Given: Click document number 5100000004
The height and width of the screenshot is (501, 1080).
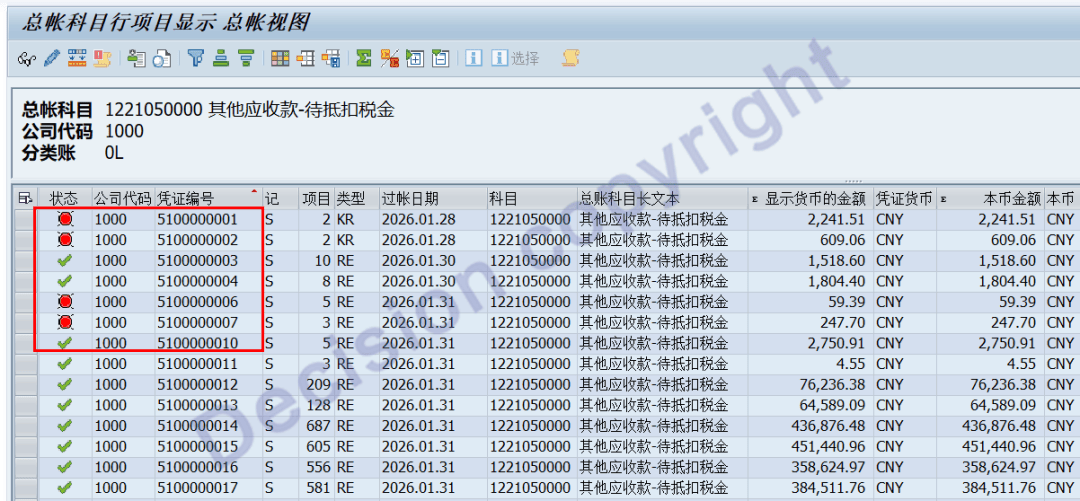Looking at the screenshot, I should point(198,281).
